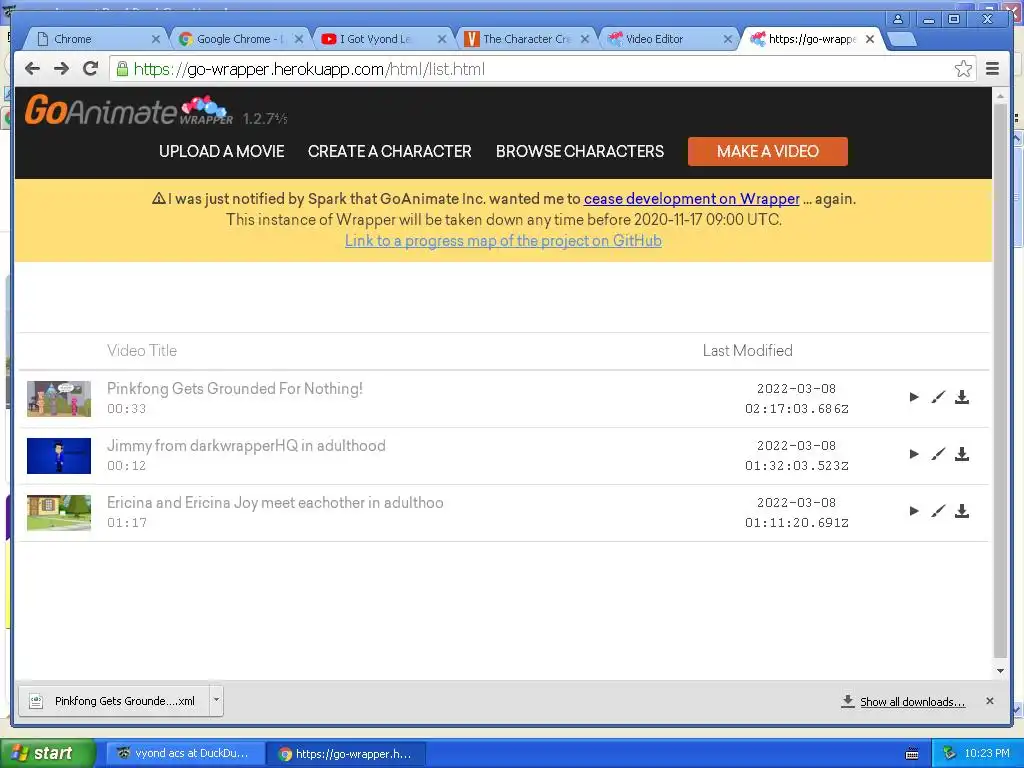This screenshot has height=768, width=1024.
Task: Download Ericina and Ericina Joy video
Action: [962, 511]
